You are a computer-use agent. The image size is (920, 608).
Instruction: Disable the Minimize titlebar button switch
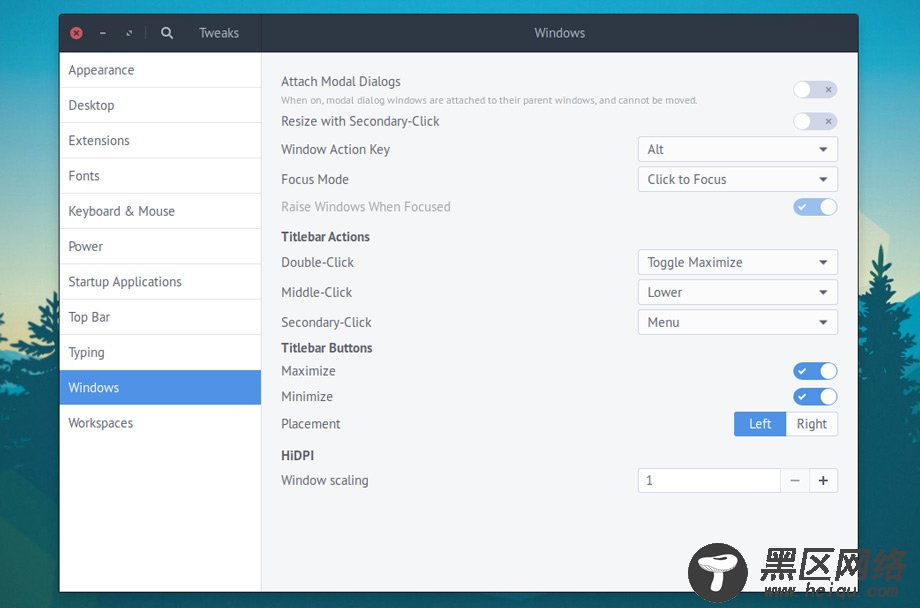coord(815,397)
